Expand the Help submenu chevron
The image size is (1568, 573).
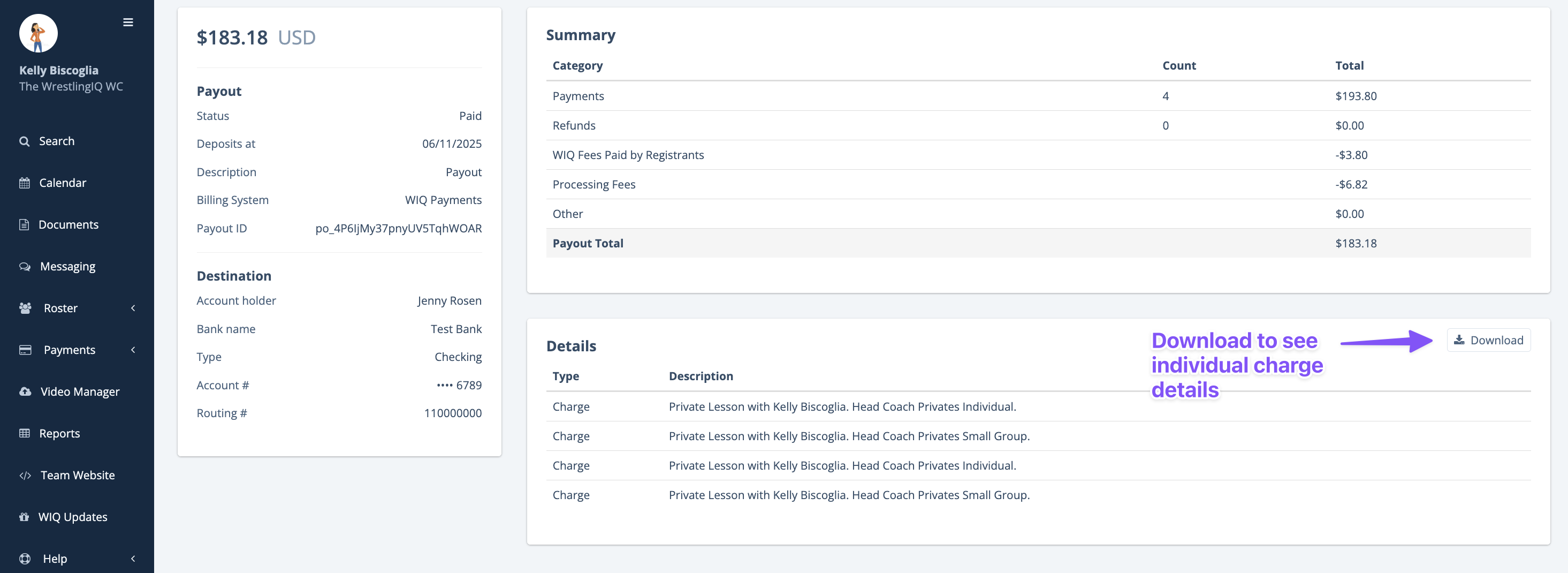(133, 559)
